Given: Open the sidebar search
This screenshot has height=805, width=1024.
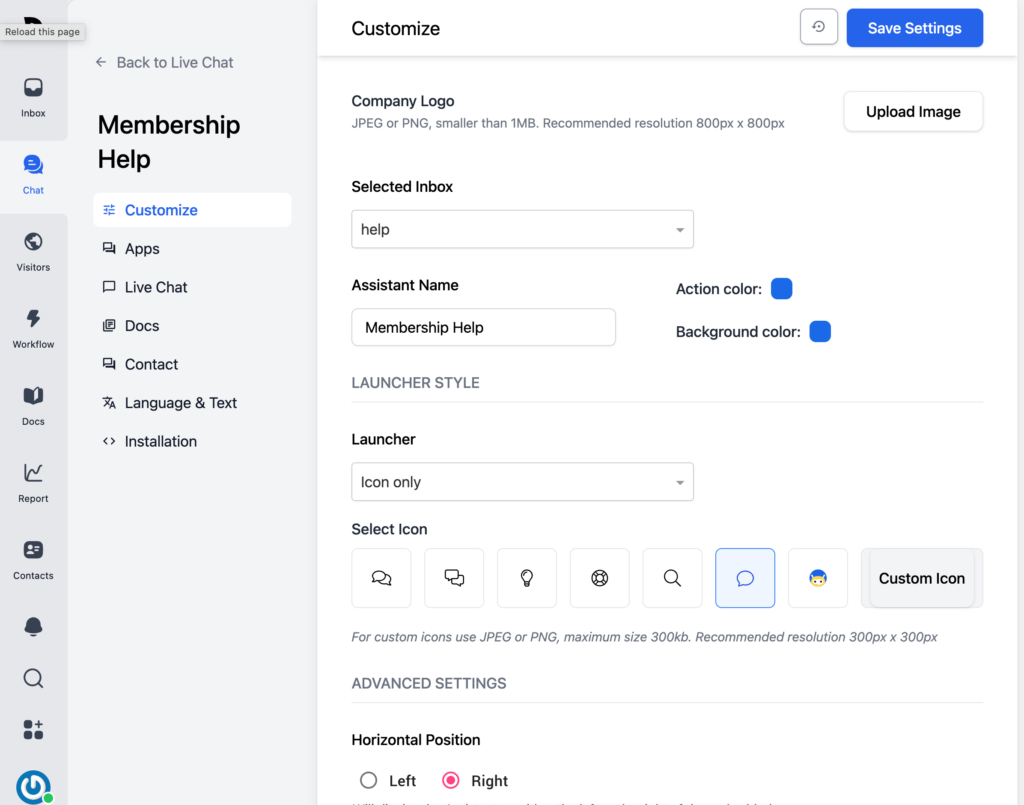Looking at the screenshot, I should [33, 678].
